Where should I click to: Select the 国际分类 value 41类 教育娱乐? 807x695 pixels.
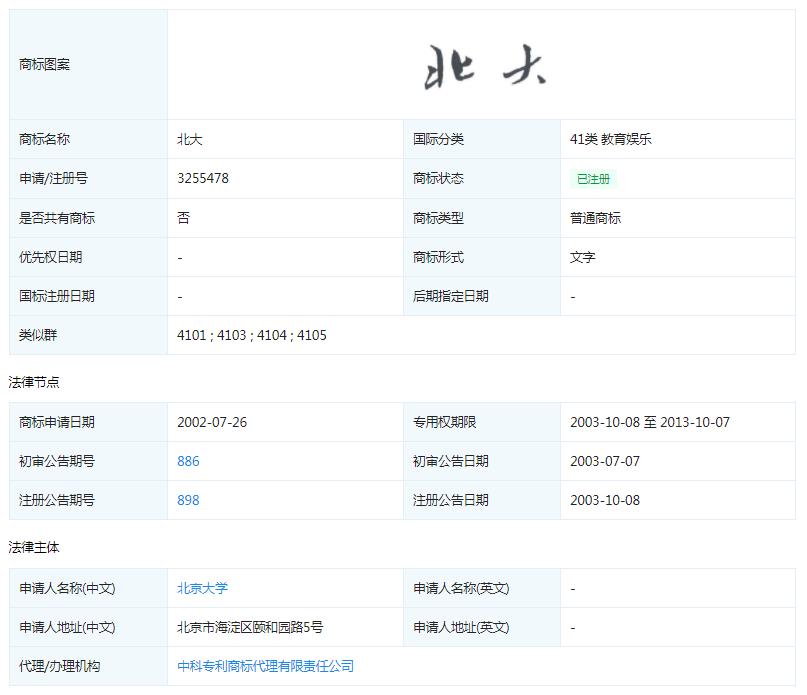(608, 138)
